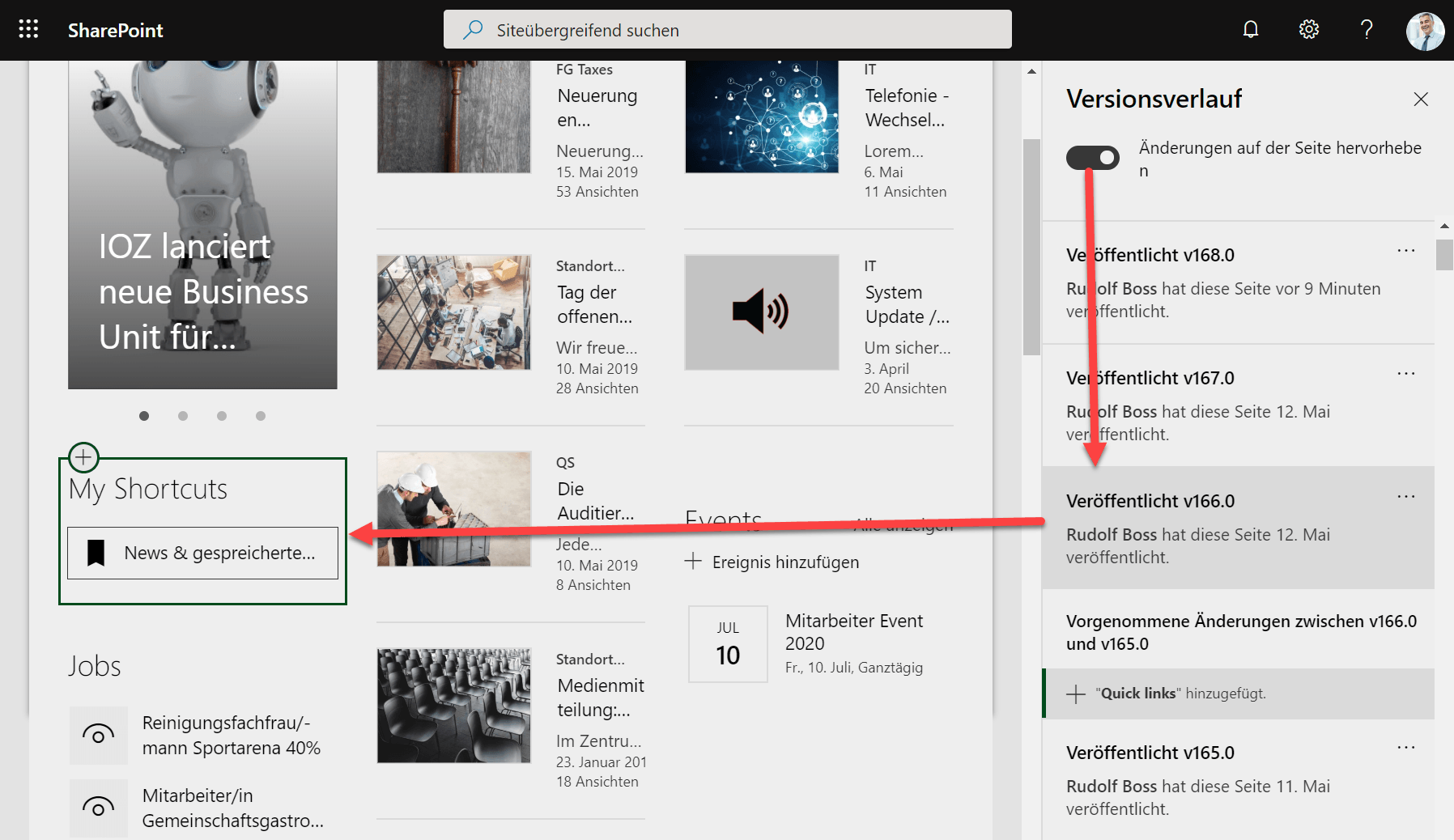Open the user profile picture
The width and height of the screenshot is (1454, 840).
(x=1425, y=31)
